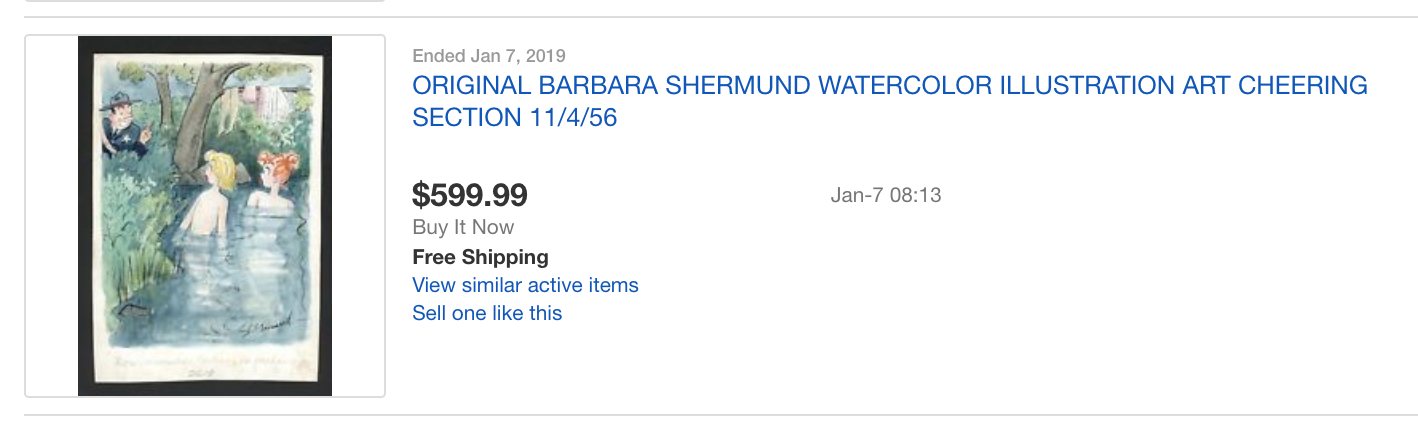Click the Ended Jan 7, 2019 label
This screenshot has width=1418, height=432.
(x=489, y=56)
